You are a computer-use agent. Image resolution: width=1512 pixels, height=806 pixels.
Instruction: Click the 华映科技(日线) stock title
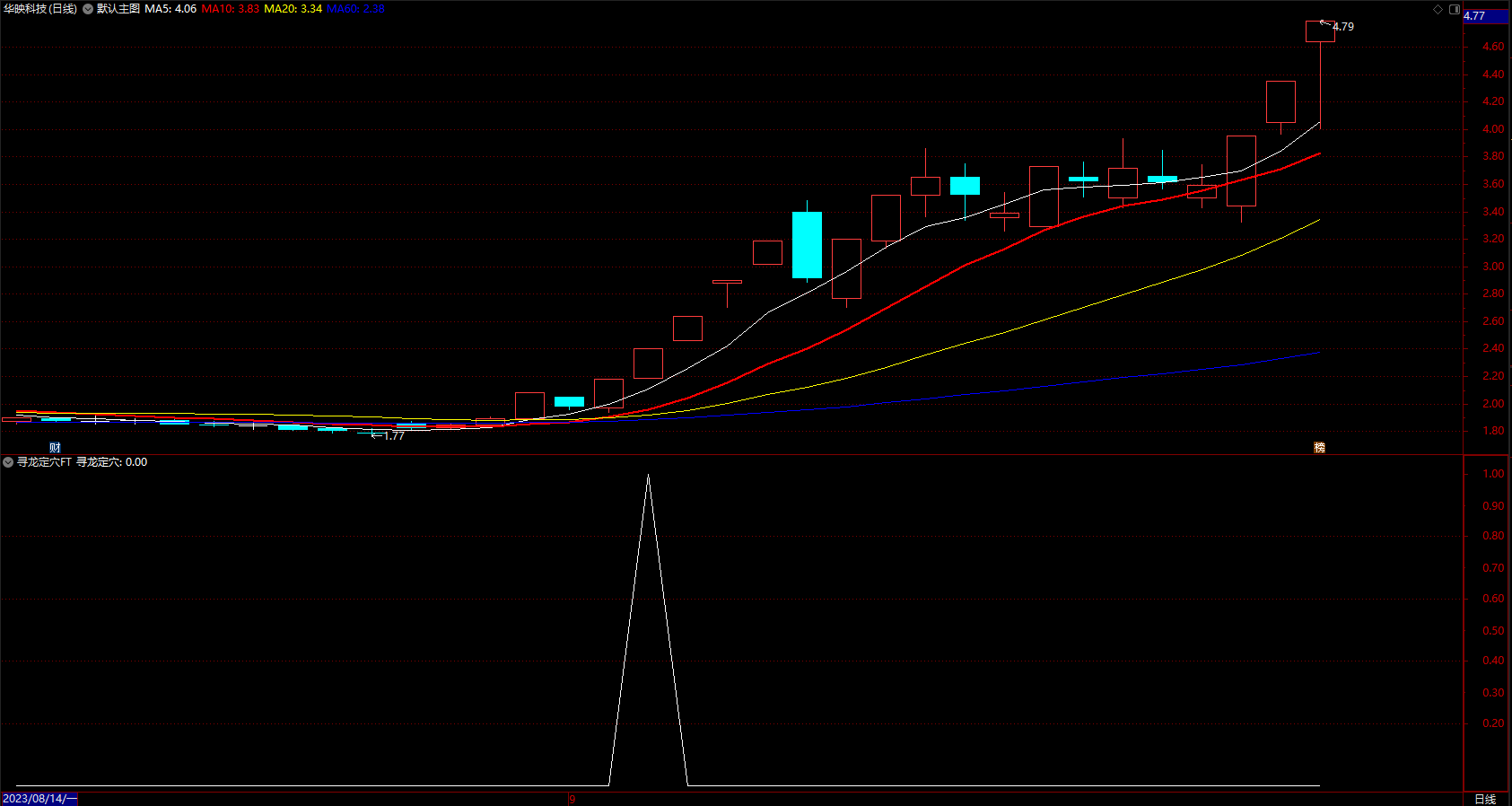click(x=40, y=9)
